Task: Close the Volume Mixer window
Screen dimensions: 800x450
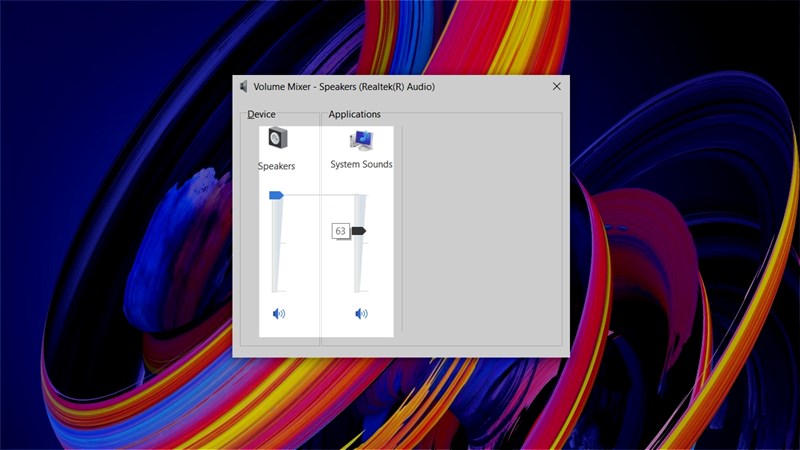Action: (556, 87)
